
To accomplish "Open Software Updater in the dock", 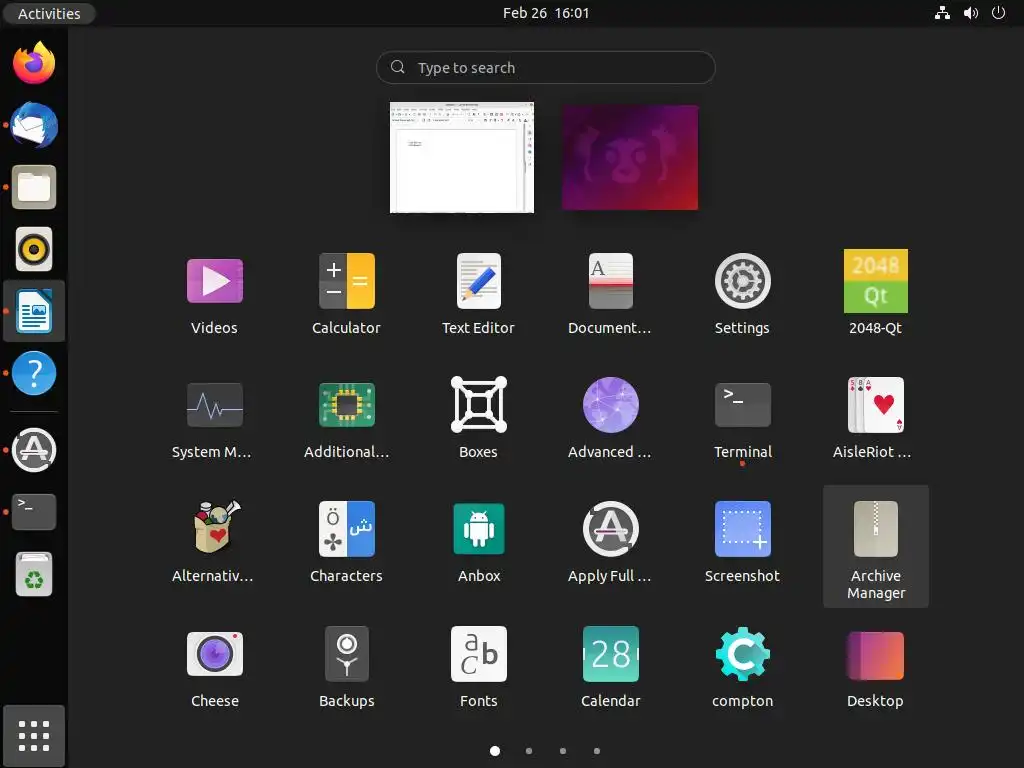I will click(34, 449).
